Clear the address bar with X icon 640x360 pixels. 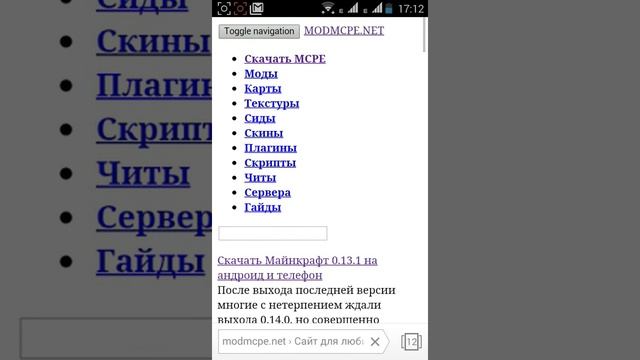[x=375, y=342]
